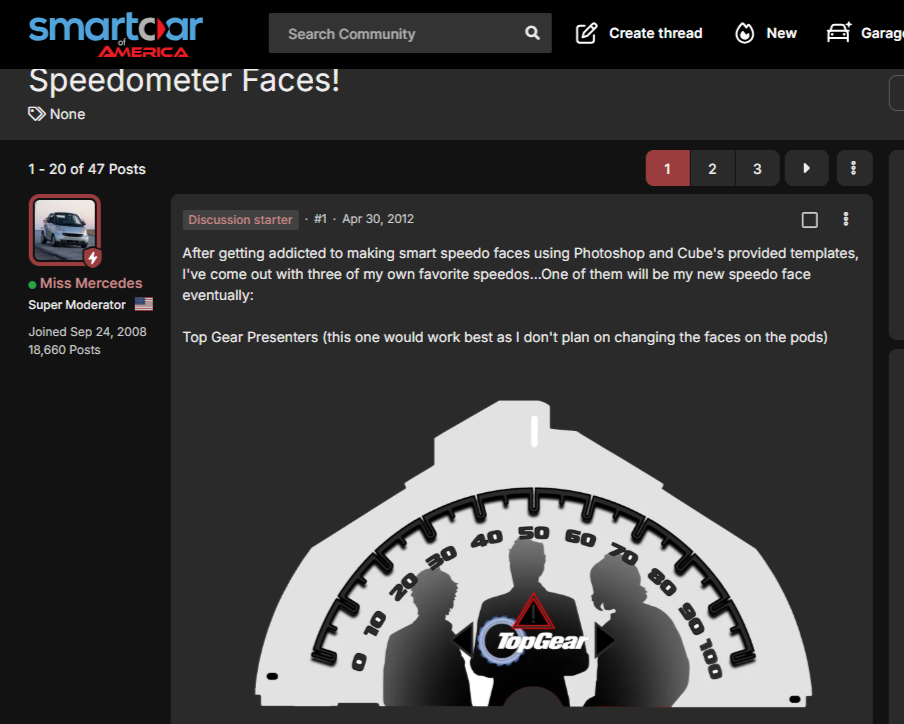Image resolution: width=904 pixels, height=724 pixels.
Task: Click Miss Mercedes avatar picture
Action: (x=65, y=228)
